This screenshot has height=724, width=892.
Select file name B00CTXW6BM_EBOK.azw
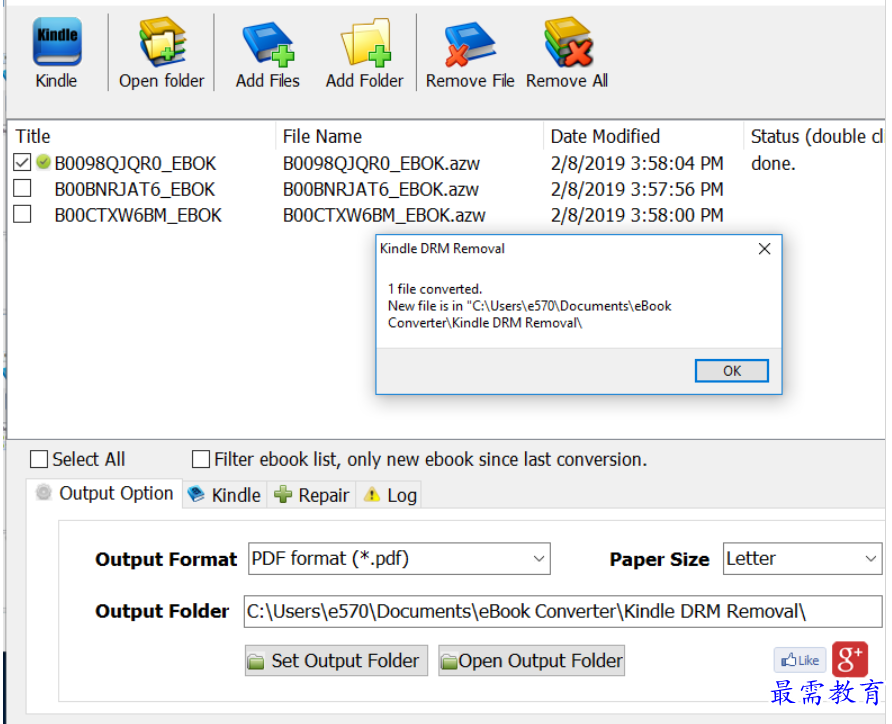click(384, 216)
